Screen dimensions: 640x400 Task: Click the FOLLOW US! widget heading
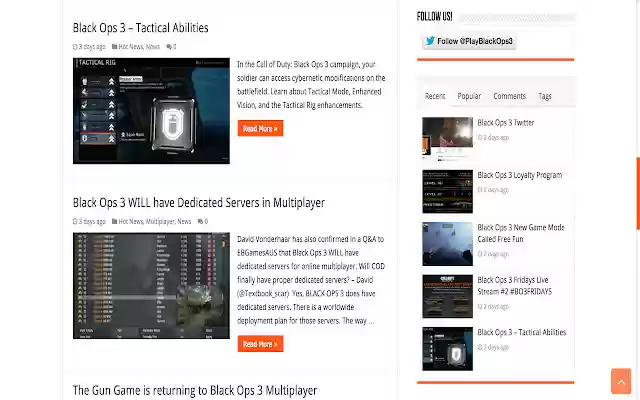click(x=434, y=17)
